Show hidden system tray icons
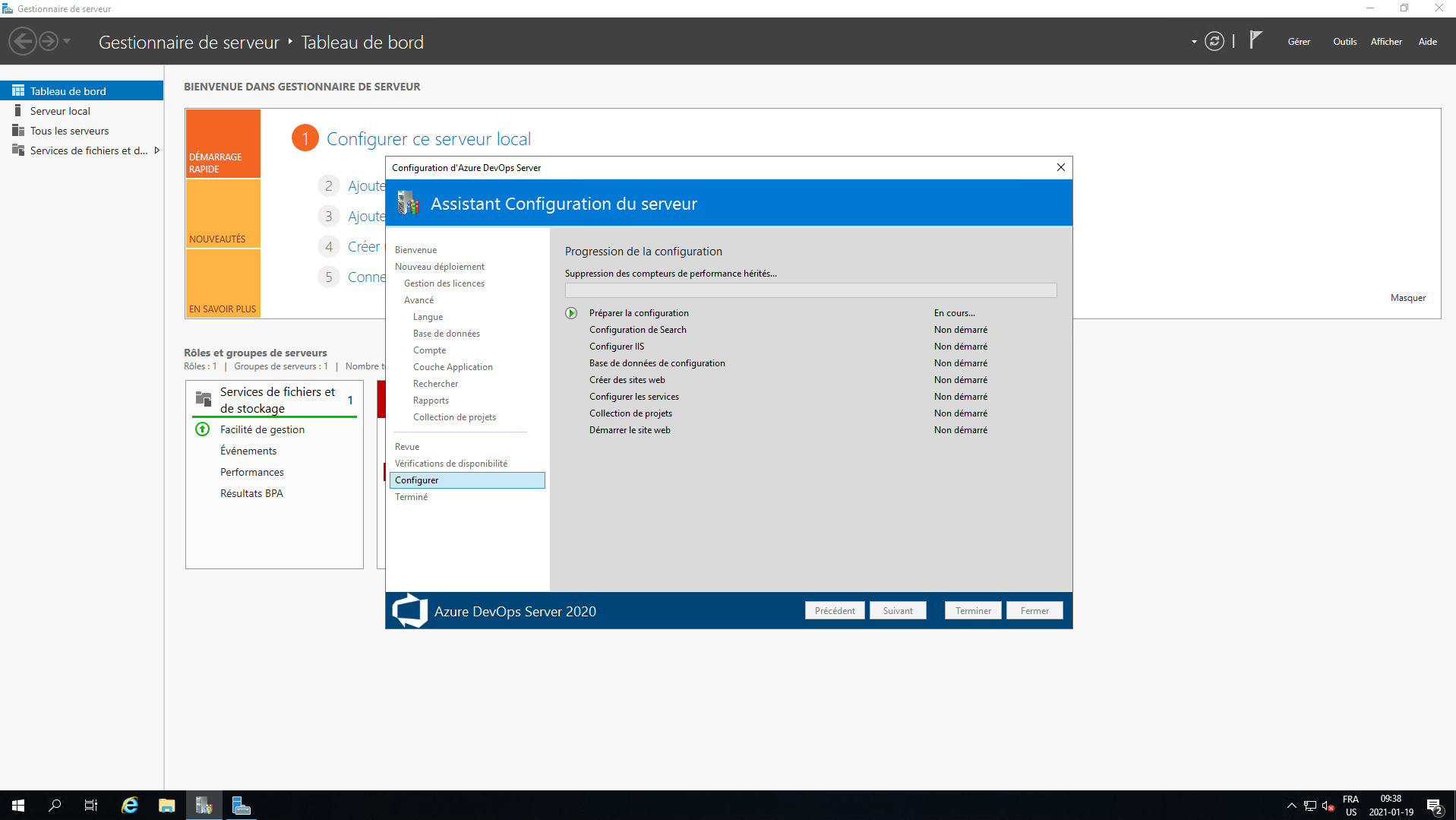The width and height of the screenshot is (1456, 820). point(1291,806)
